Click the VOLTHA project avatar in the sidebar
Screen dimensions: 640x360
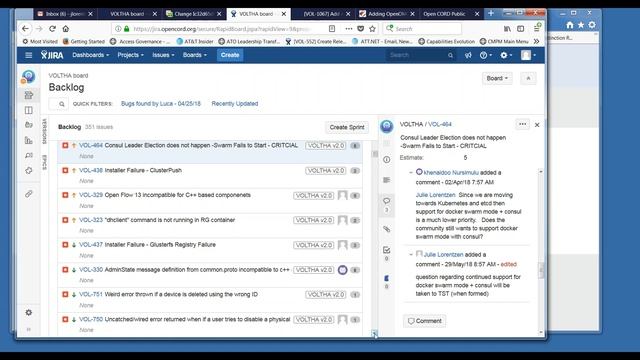tap(29, 77)
